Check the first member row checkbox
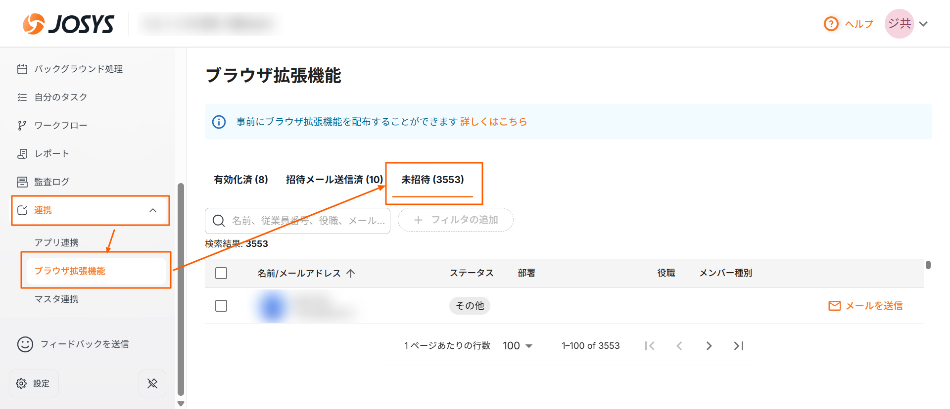 tap(221, 306)
